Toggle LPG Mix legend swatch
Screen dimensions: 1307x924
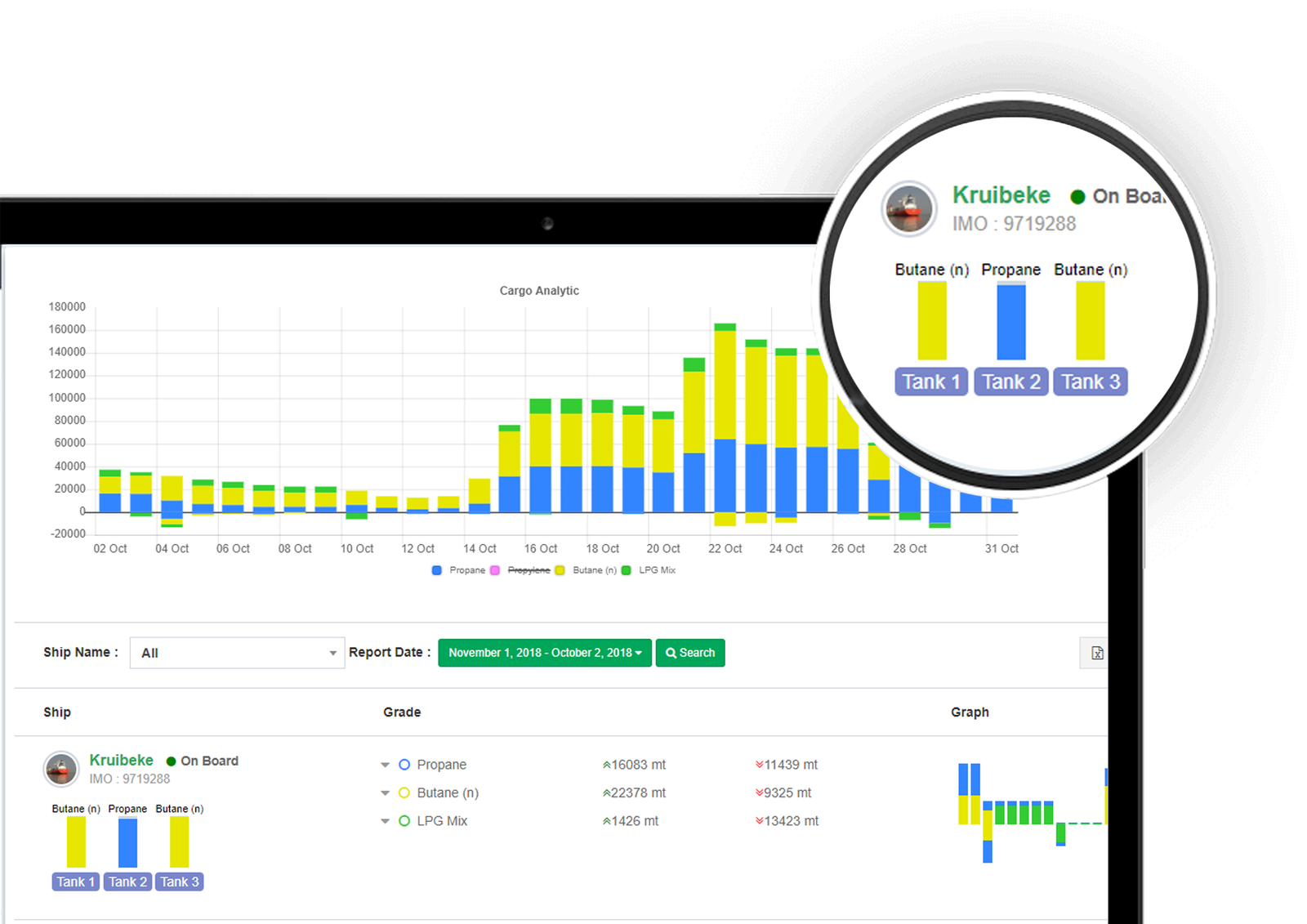627,570
